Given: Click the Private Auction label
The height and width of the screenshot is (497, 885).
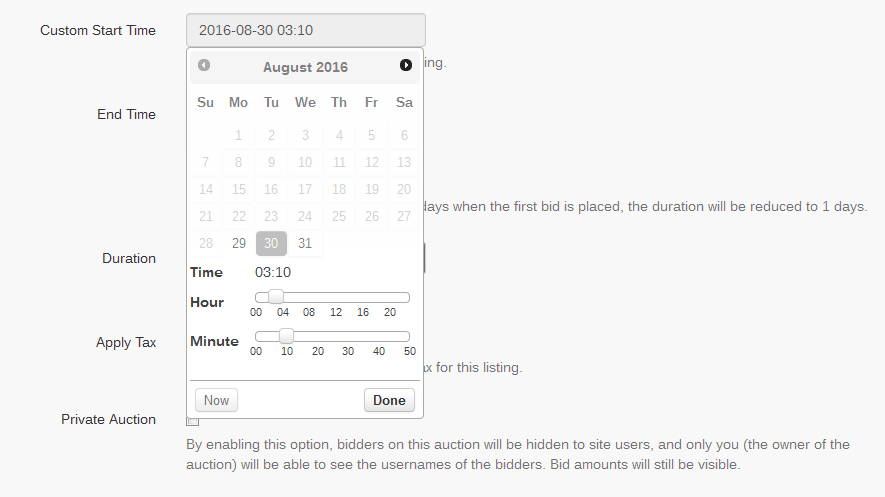Looking at the screenshot, I should (x=108, y=419).
